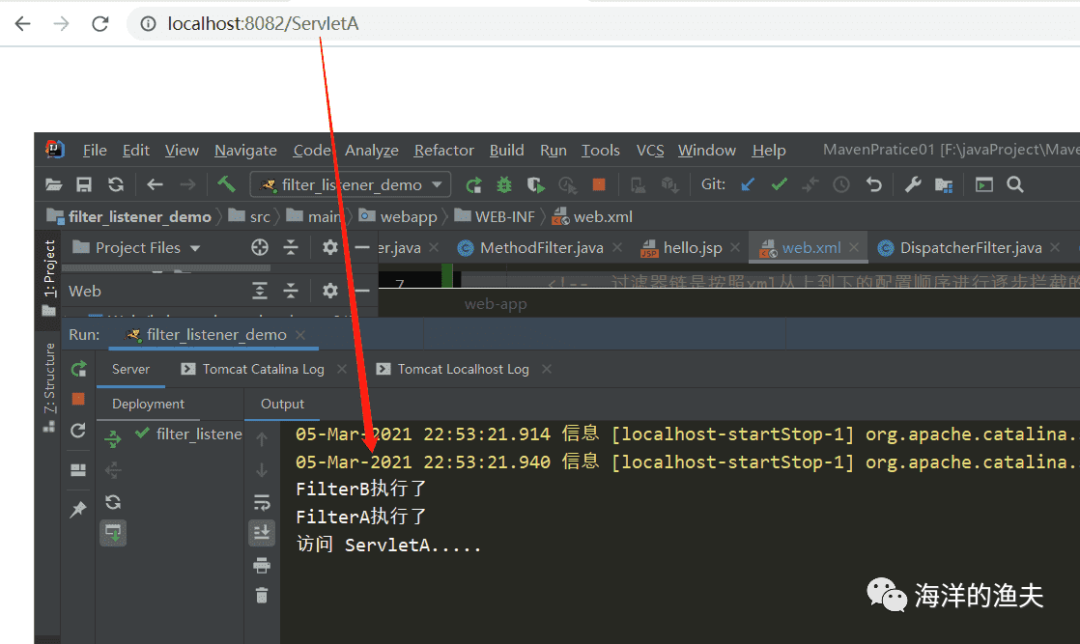Click Git Rollback undo icon

tap(873, 185)
